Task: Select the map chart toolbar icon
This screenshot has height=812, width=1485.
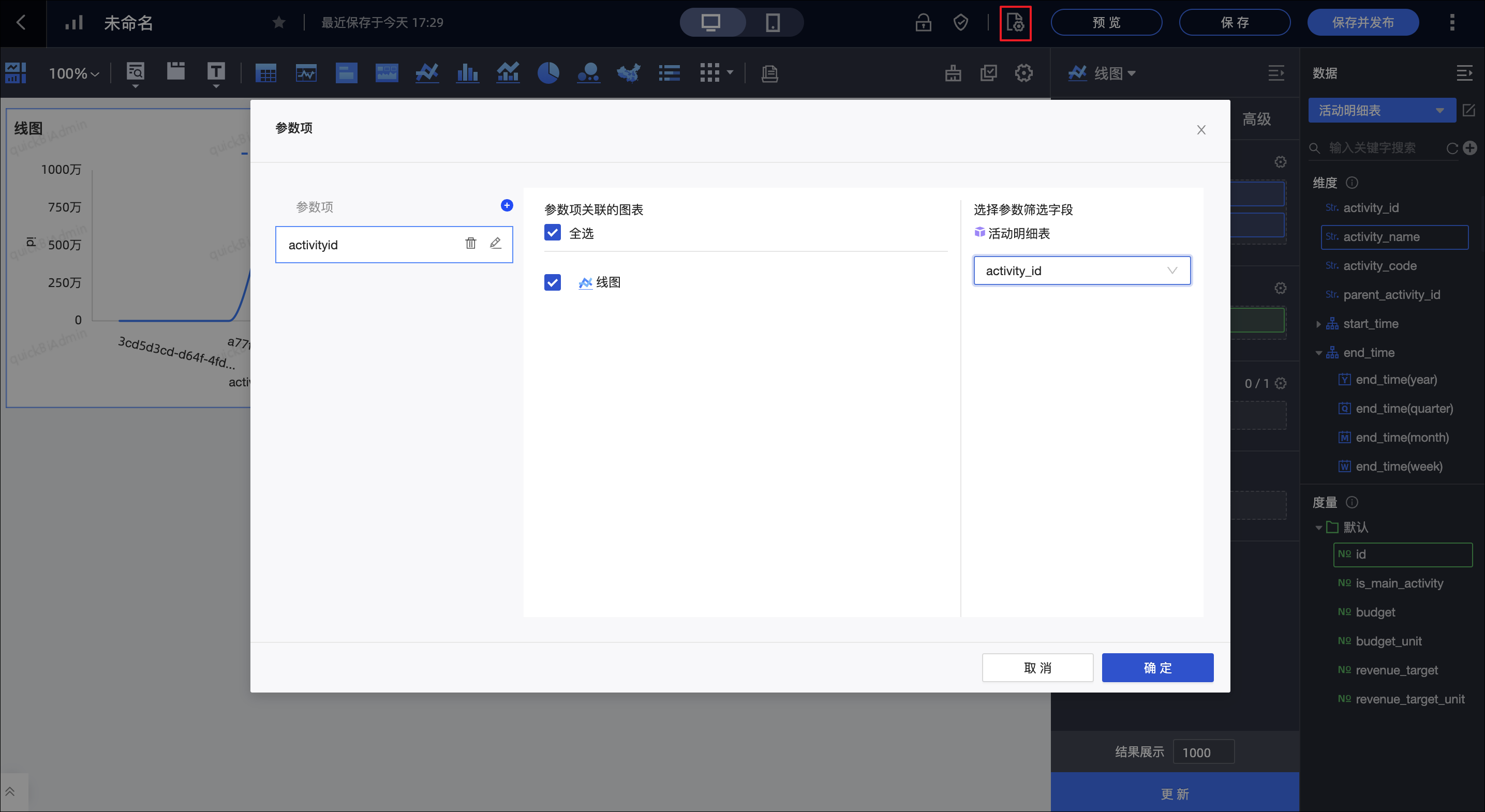Action: [628, 73]
